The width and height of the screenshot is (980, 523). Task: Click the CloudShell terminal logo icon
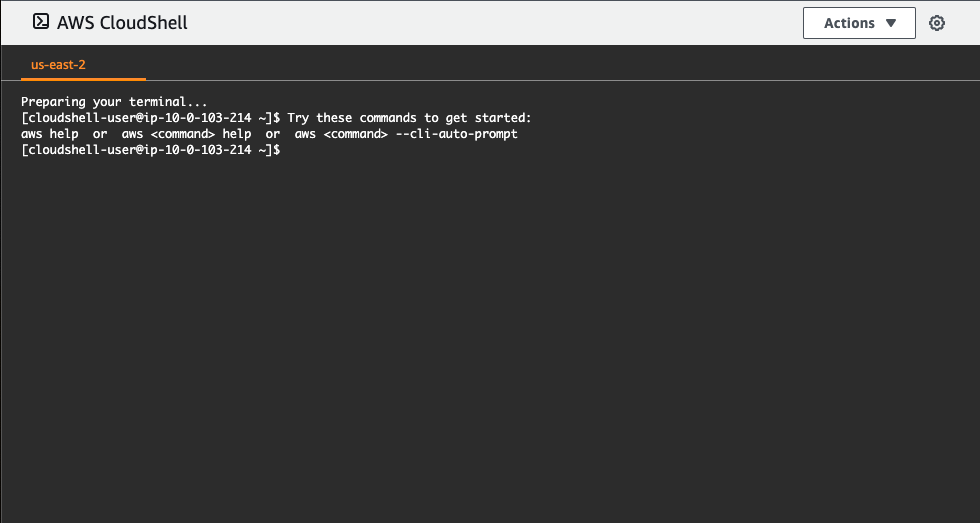pos(41,22)
